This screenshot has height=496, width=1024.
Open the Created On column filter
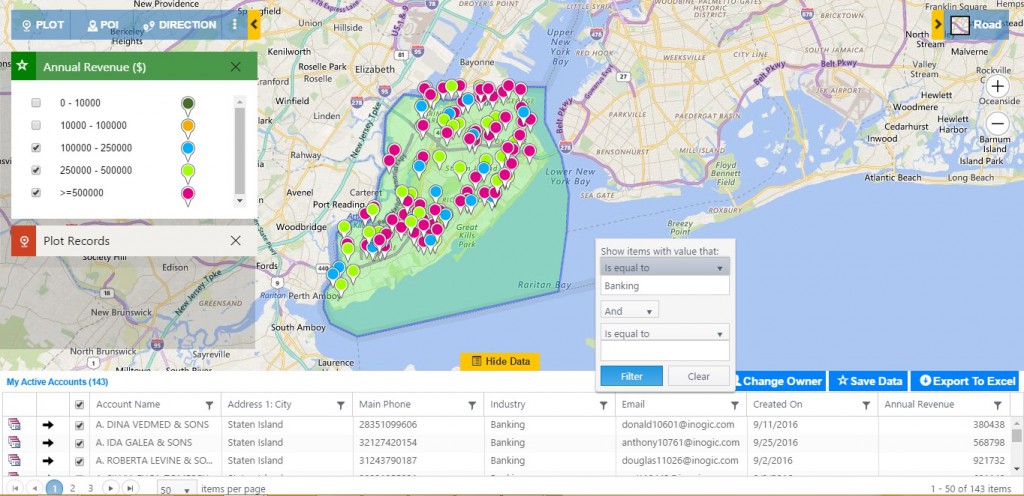(866, 405)
